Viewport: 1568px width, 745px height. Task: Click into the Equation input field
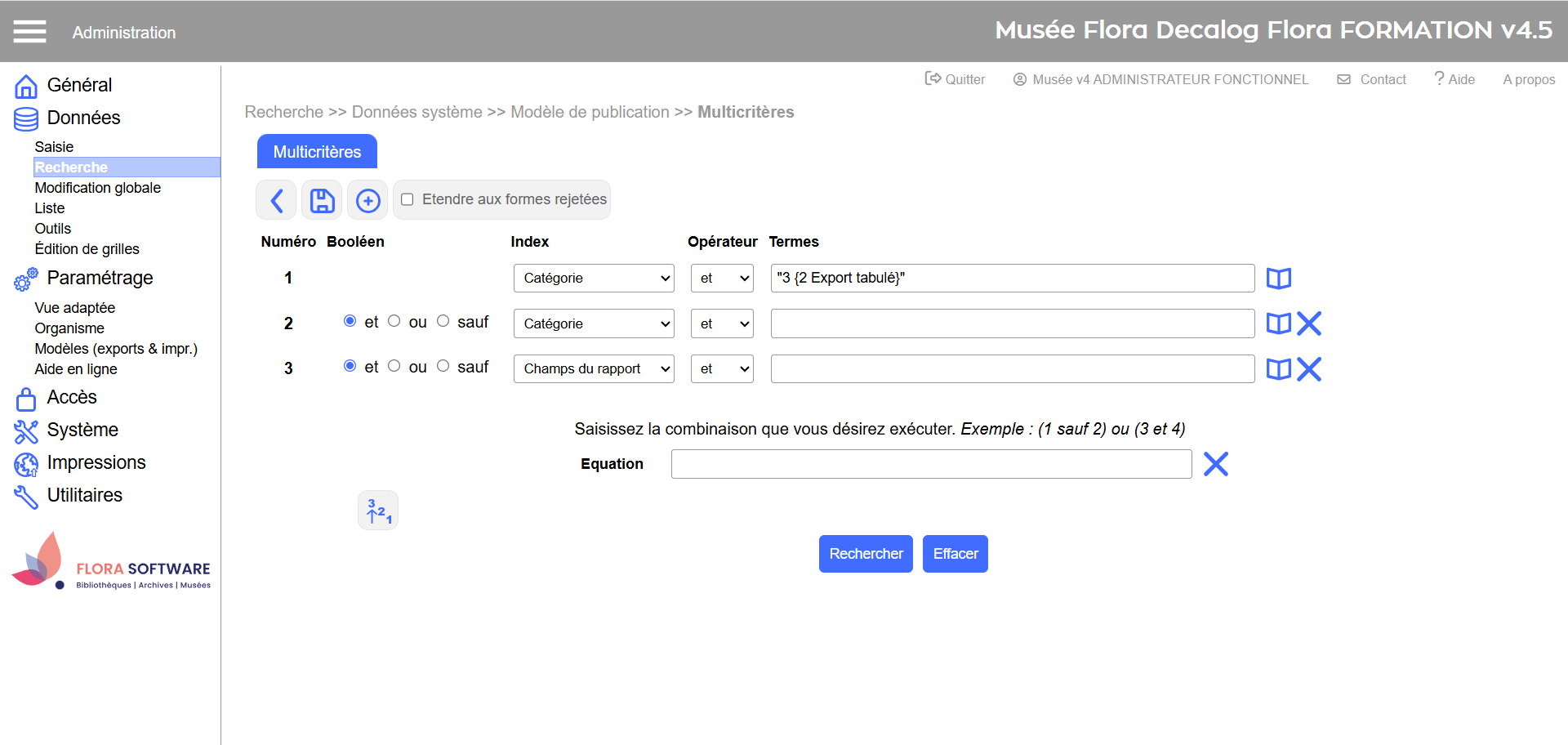point(931,464)
